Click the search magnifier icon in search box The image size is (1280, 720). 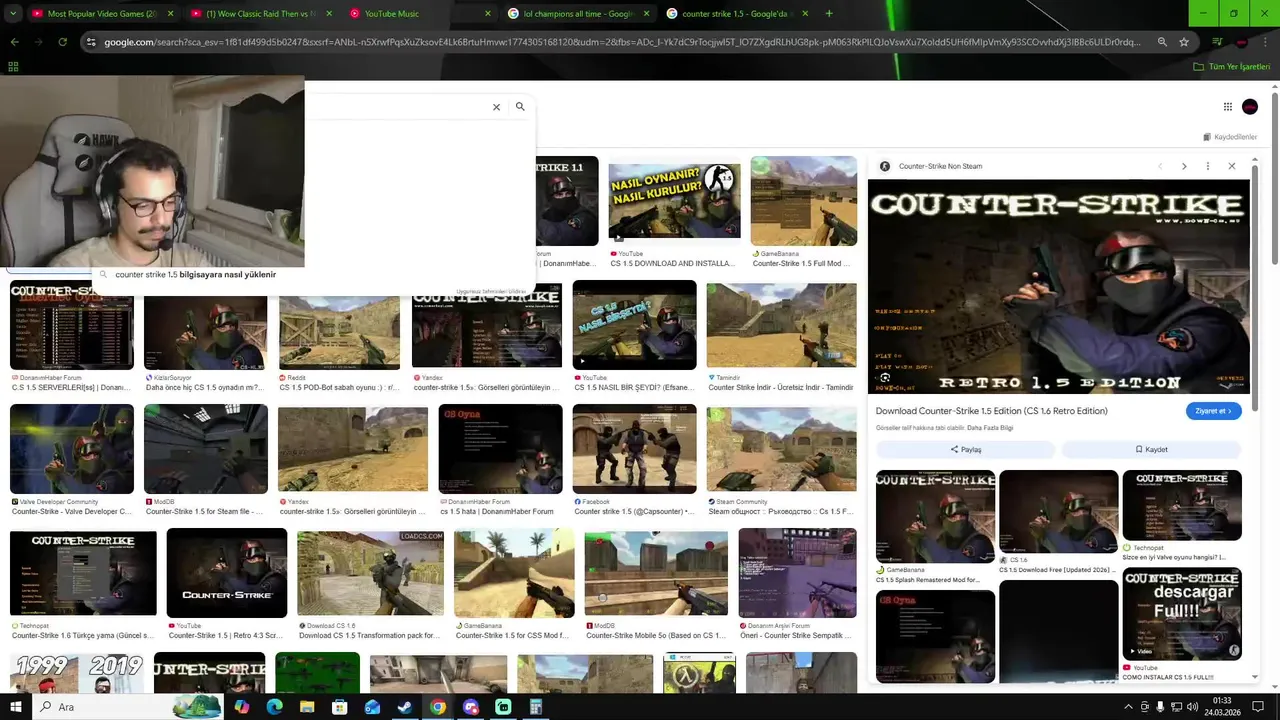520,106
